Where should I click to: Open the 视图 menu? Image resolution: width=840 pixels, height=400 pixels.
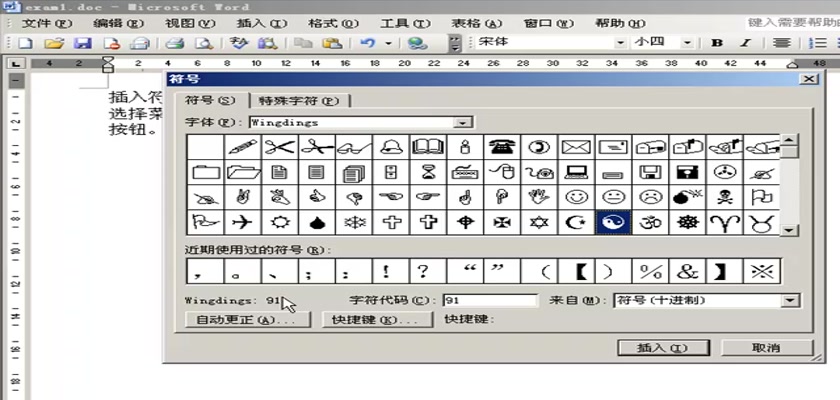[x=190, y=24]
